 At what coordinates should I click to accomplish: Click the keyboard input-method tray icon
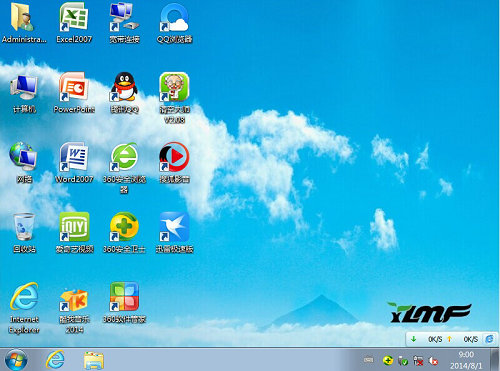click(x=368, y=360)
